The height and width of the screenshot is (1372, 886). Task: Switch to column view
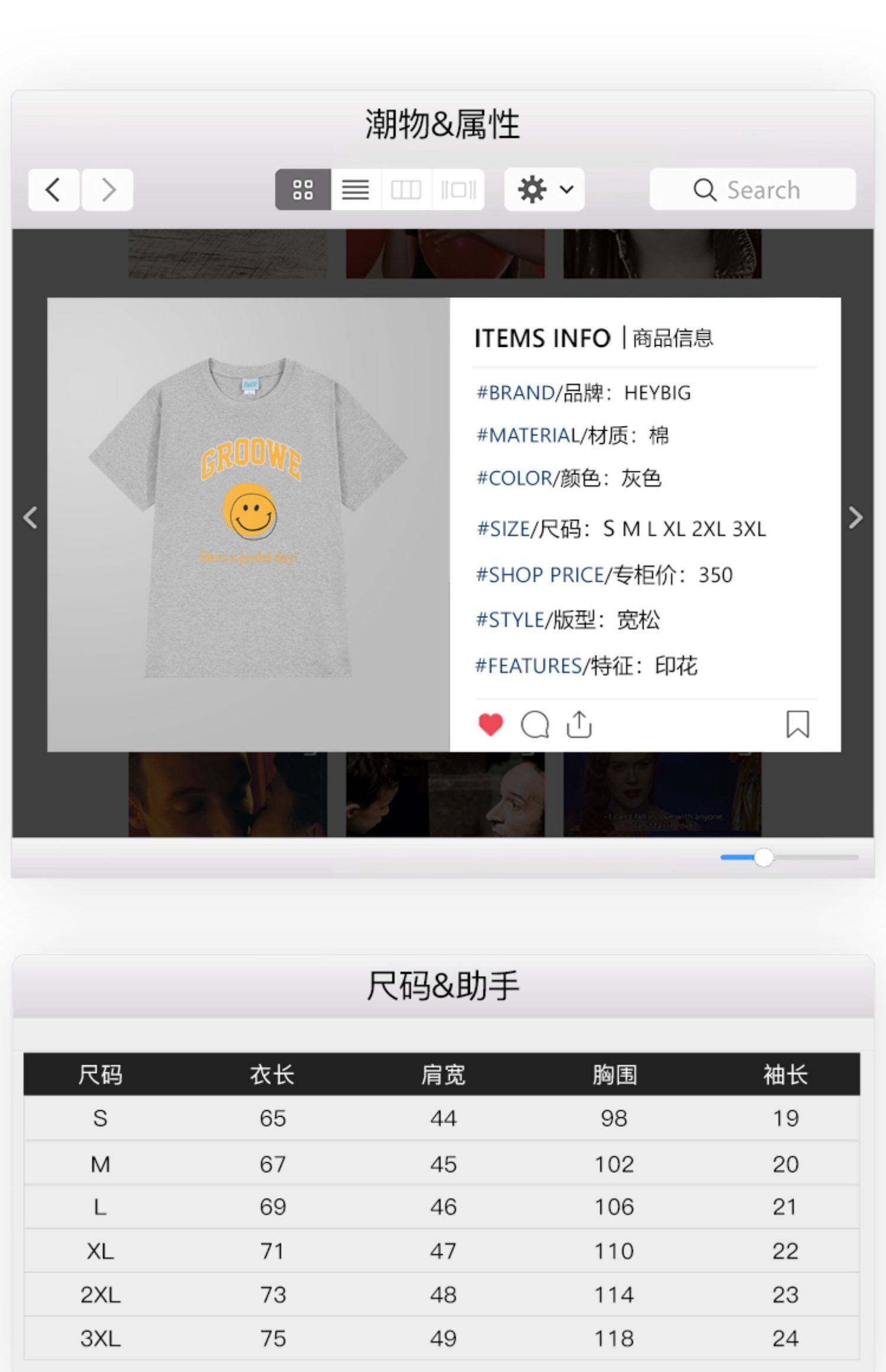pyautogui.click(x=406, y=190)
